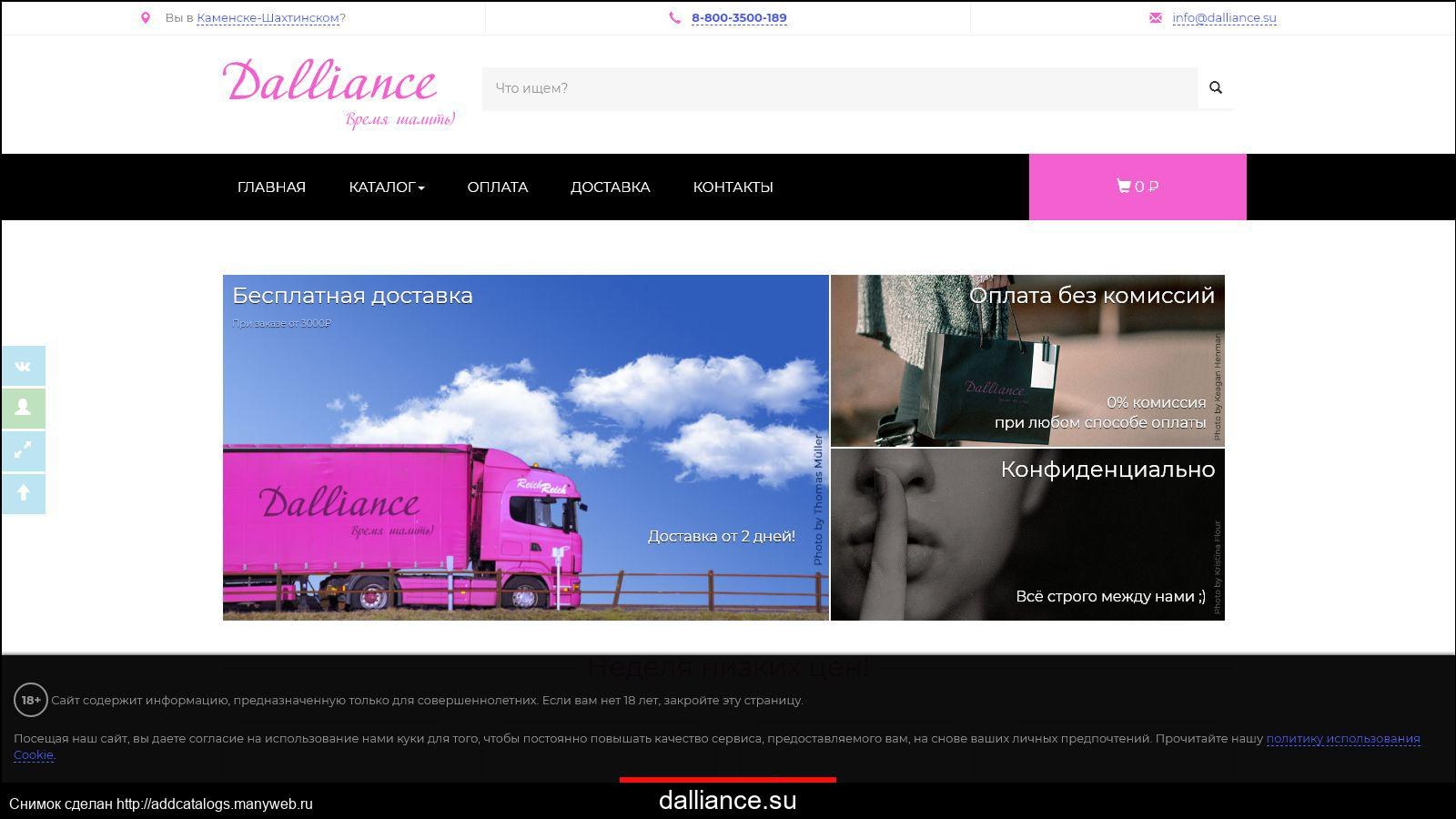This screenshot has width=1456, height=819.
Task: Click the expand arrows sidebar icon
Action: pos(24,450)
